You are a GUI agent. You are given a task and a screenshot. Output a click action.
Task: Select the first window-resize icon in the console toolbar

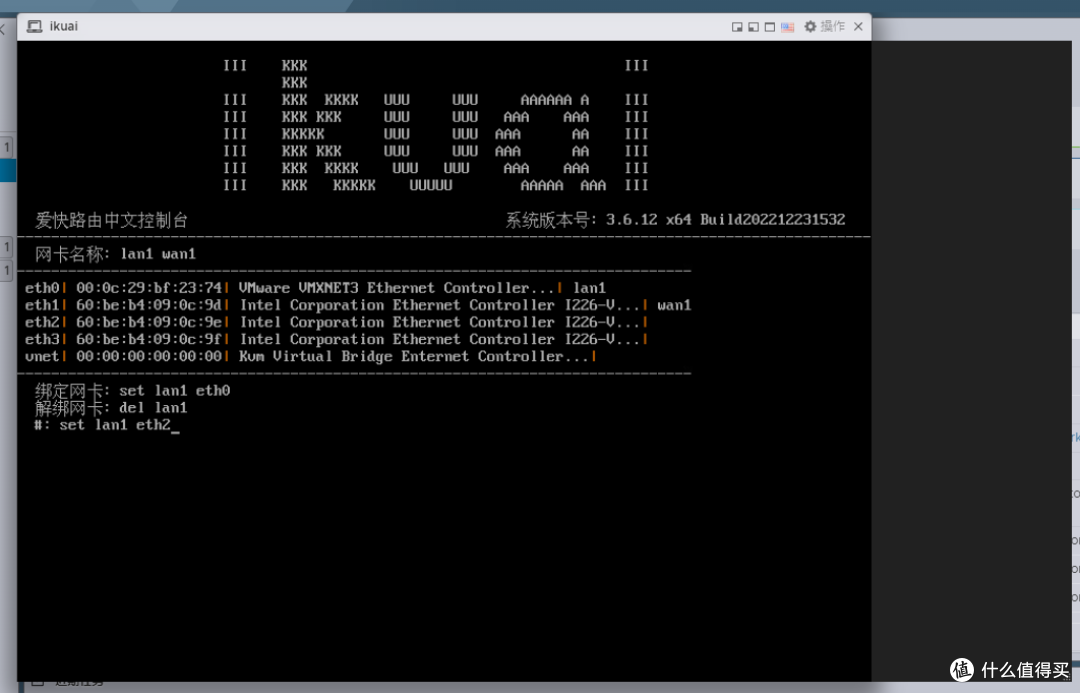click(737, 26)
